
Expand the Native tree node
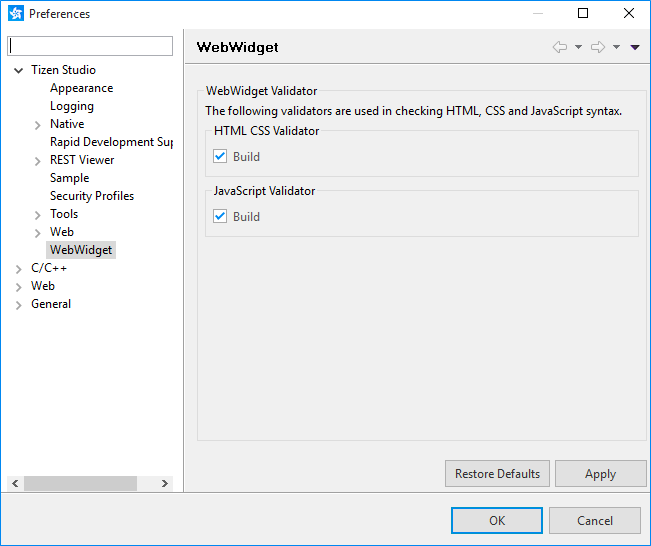coord(37,125)
